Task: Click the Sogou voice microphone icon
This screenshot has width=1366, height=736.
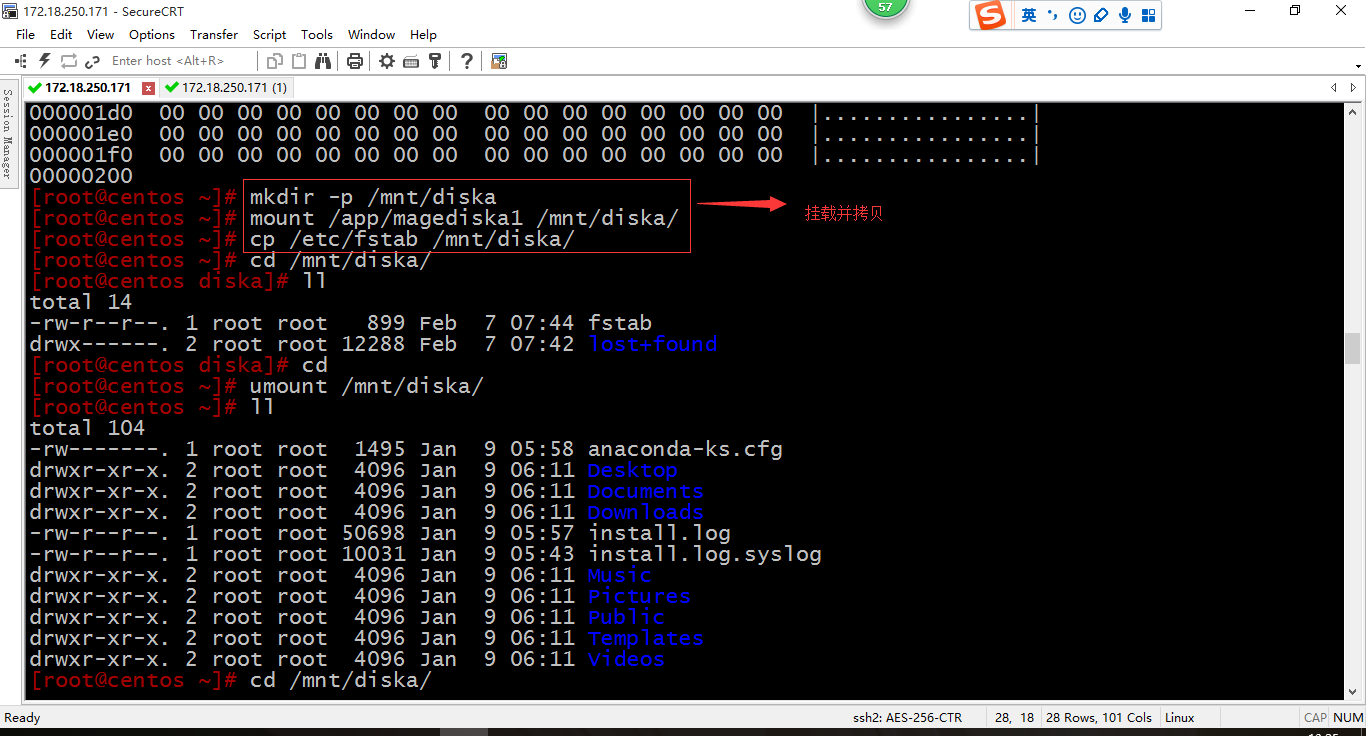Action: [x=1125, y=15]
